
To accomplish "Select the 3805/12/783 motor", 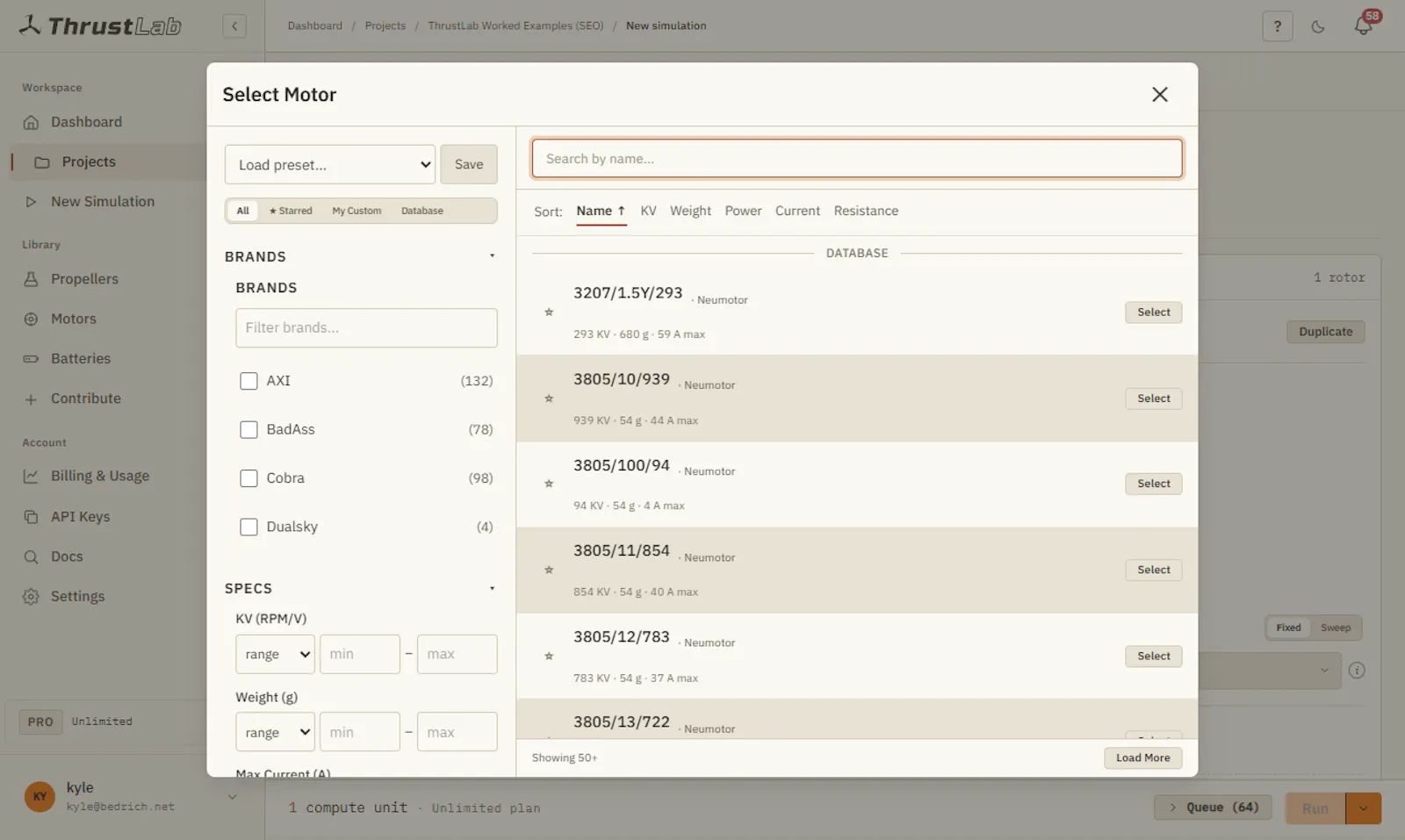I will [1154, 656].
